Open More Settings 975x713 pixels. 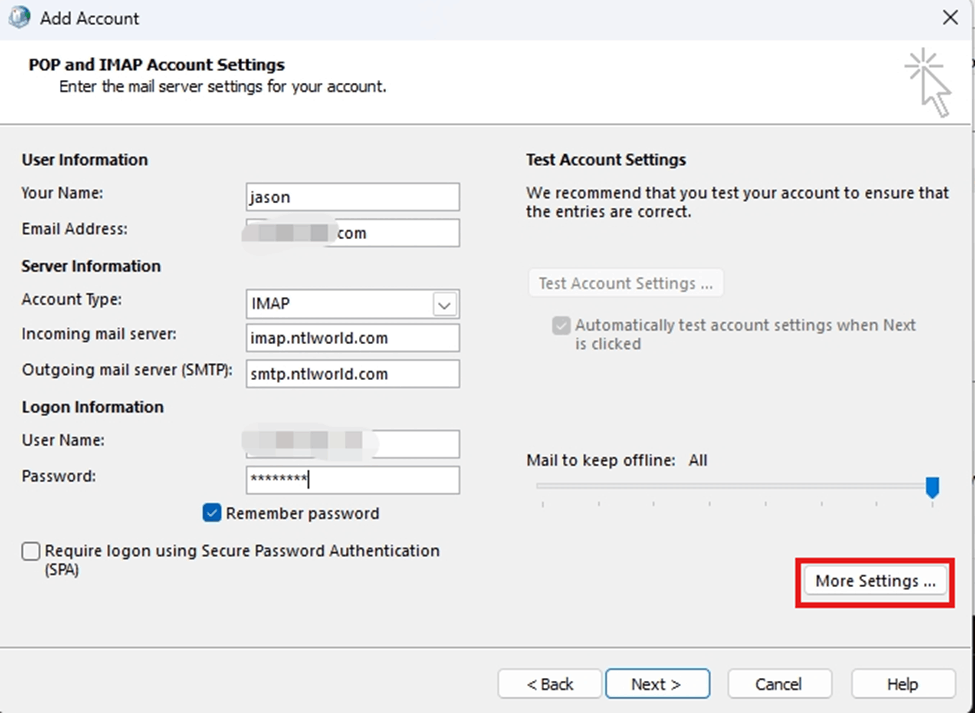[874, 581]
